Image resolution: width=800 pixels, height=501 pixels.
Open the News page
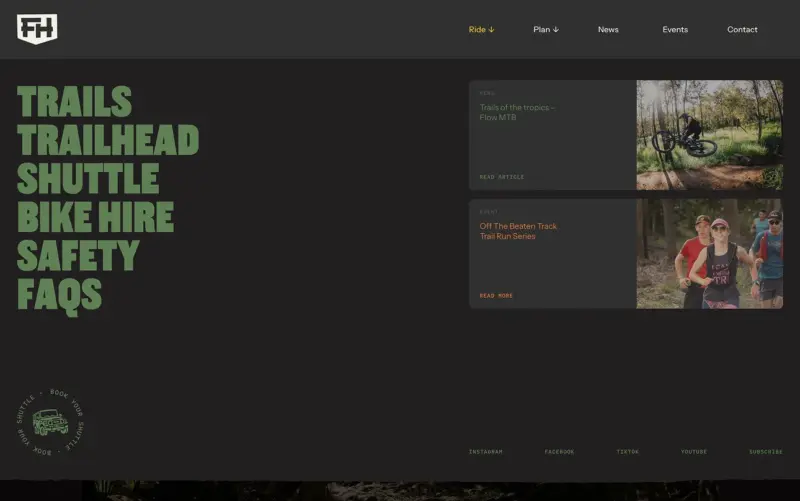pos(608,30)
